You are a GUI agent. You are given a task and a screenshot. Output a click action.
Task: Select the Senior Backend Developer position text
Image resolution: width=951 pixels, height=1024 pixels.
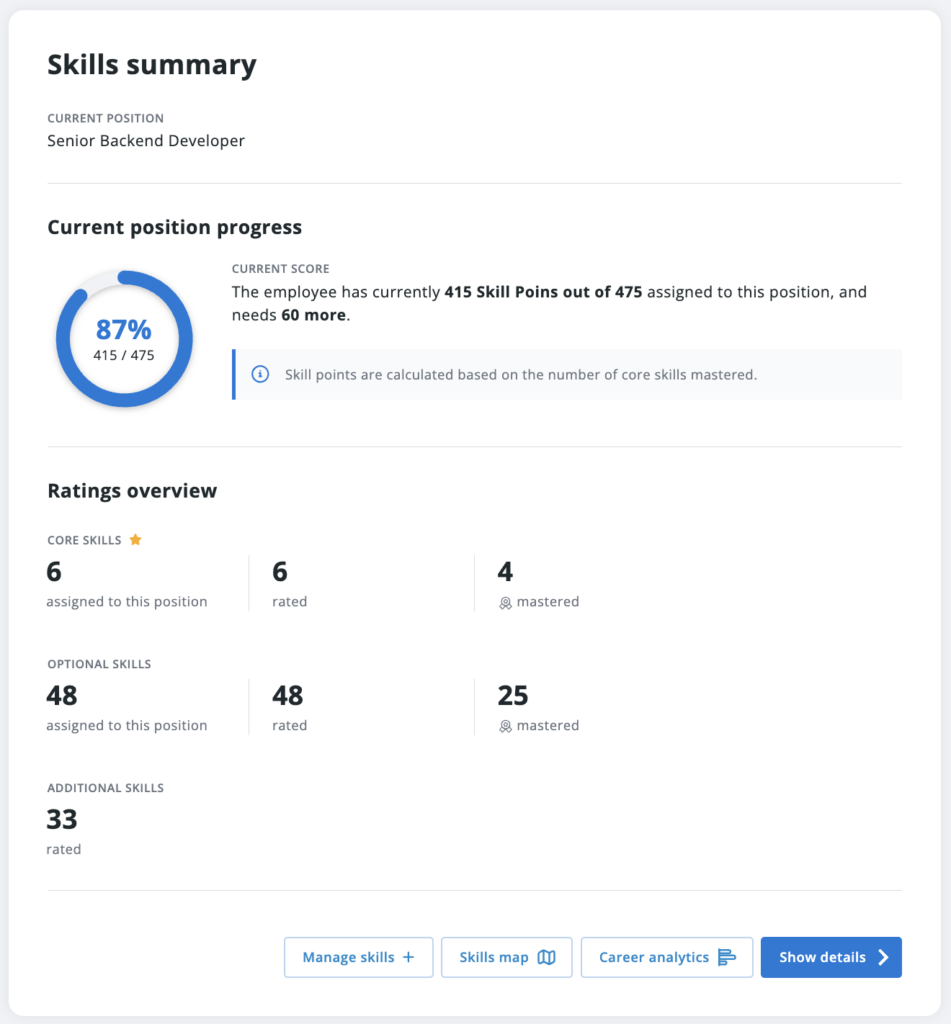tap(146, 141)
